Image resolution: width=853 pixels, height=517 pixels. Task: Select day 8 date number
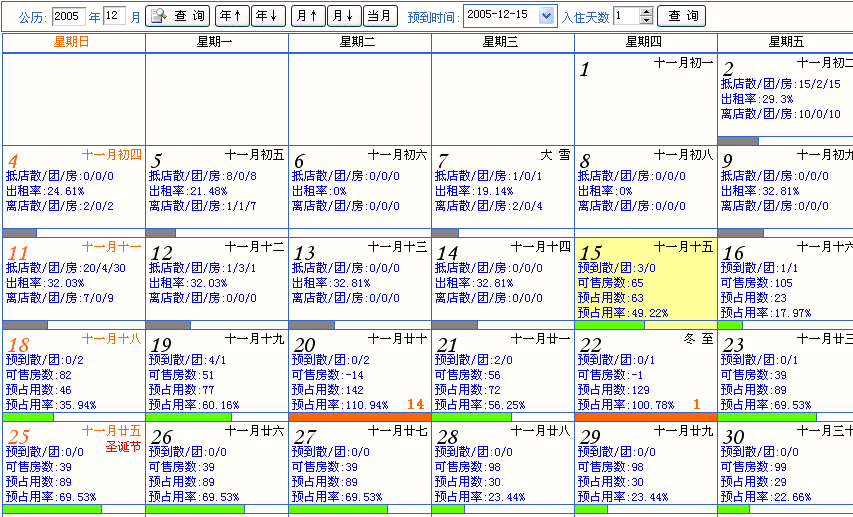pos(585,161)
